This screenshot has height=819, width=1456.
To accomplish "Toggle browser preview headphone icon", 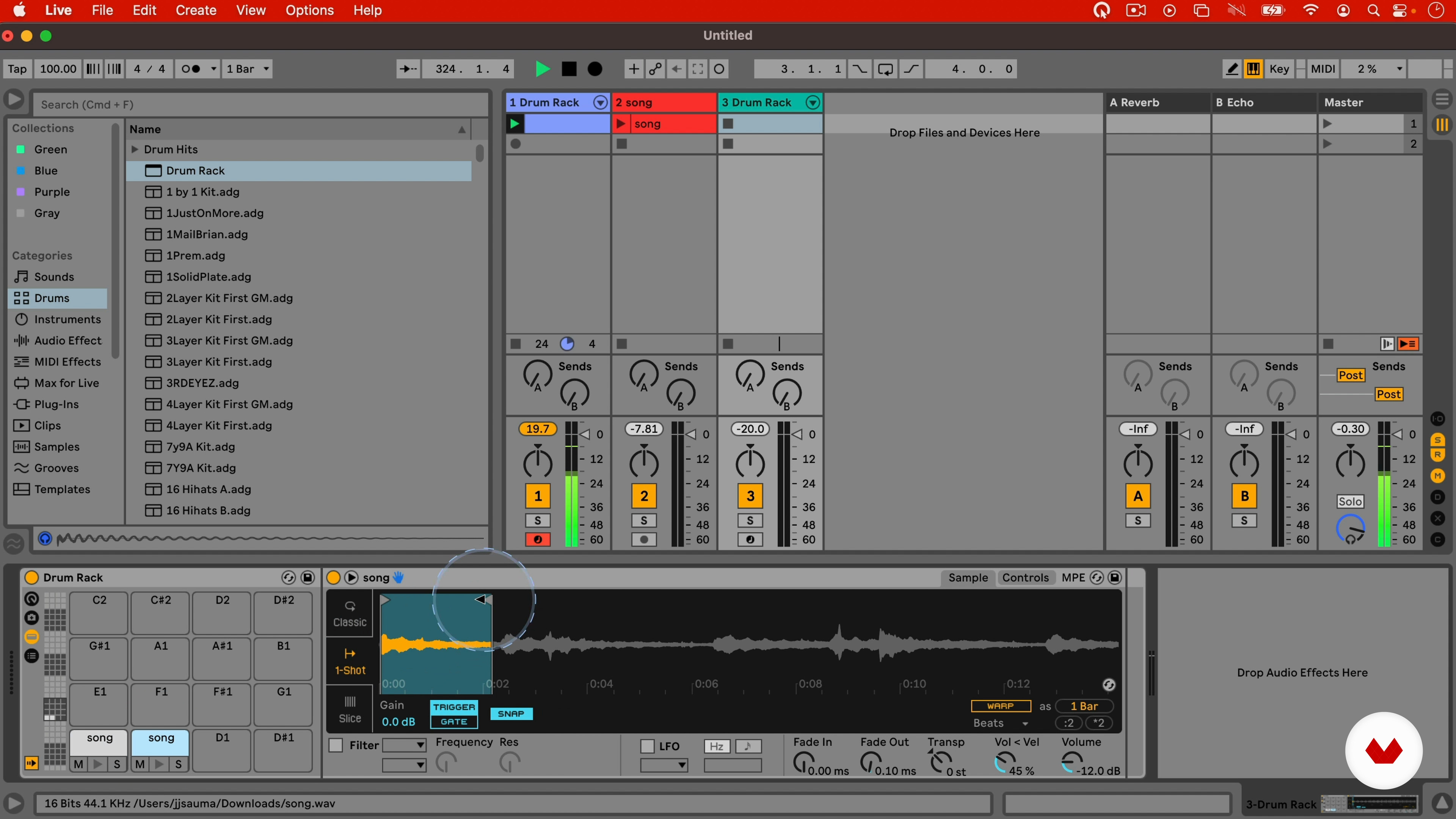I will pos(45,539).
